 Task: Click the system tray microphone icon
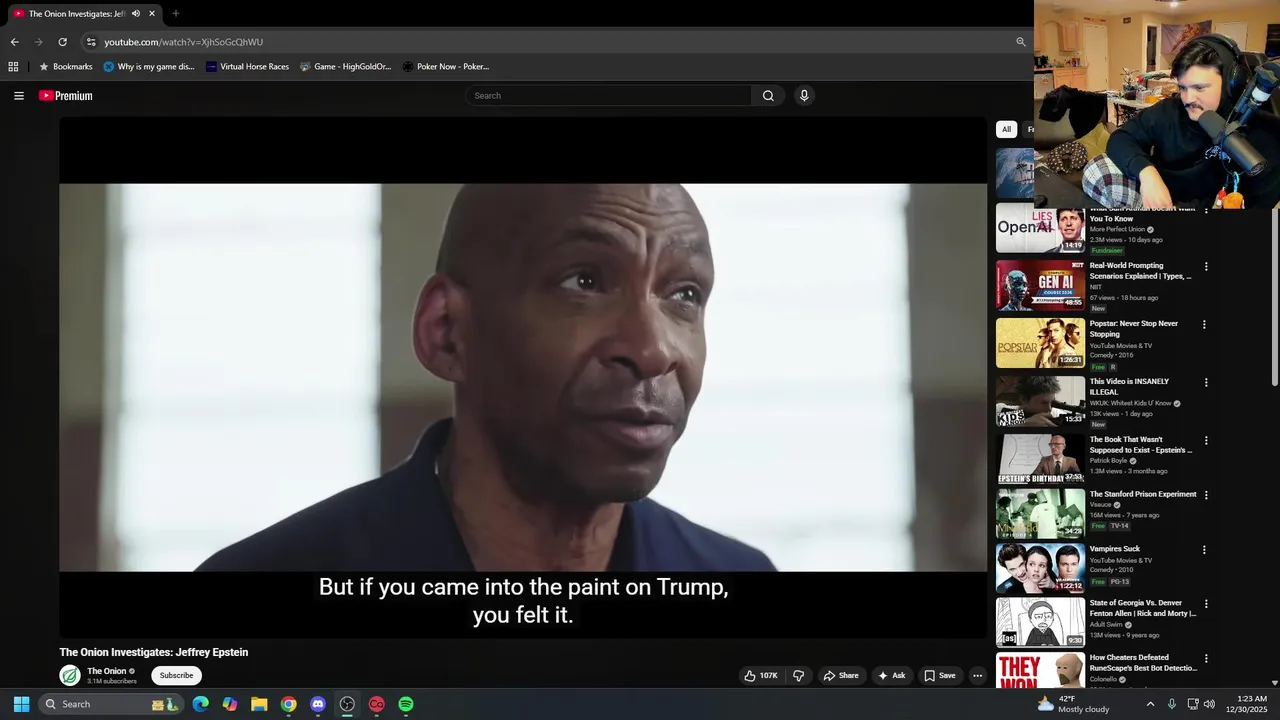tap(1172, 704)
